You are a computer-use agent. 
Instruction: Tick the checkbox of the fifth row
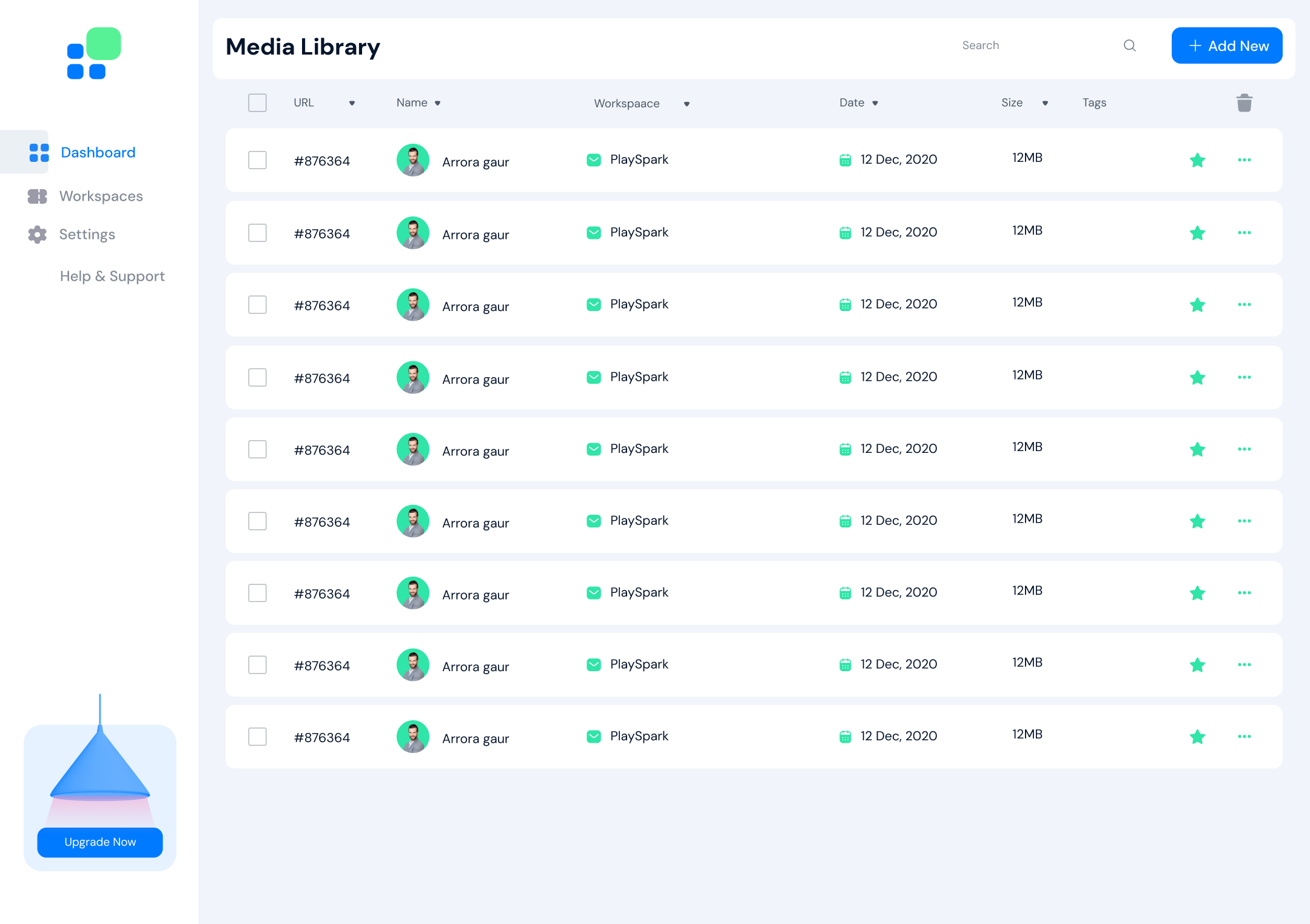click(x=257, y=449)
